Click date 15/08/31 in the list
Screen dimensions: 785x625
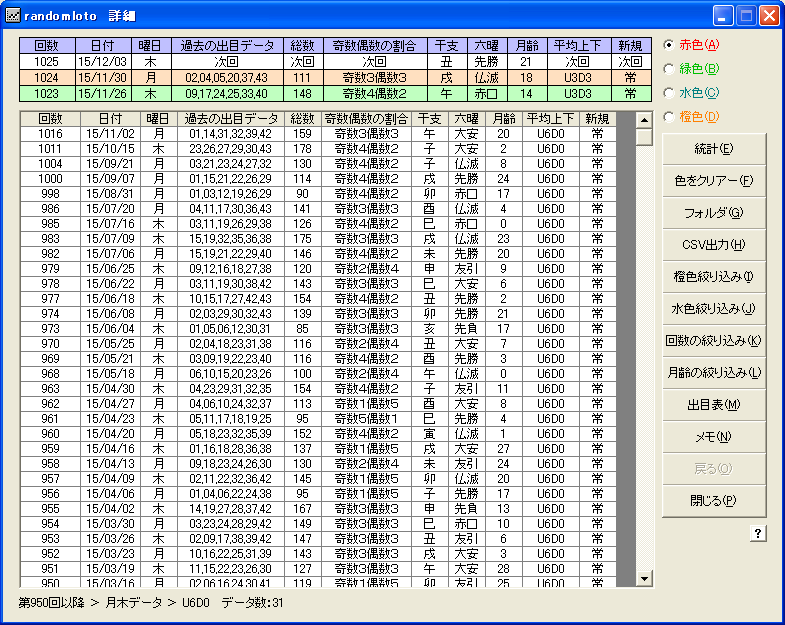coord(110,194)
